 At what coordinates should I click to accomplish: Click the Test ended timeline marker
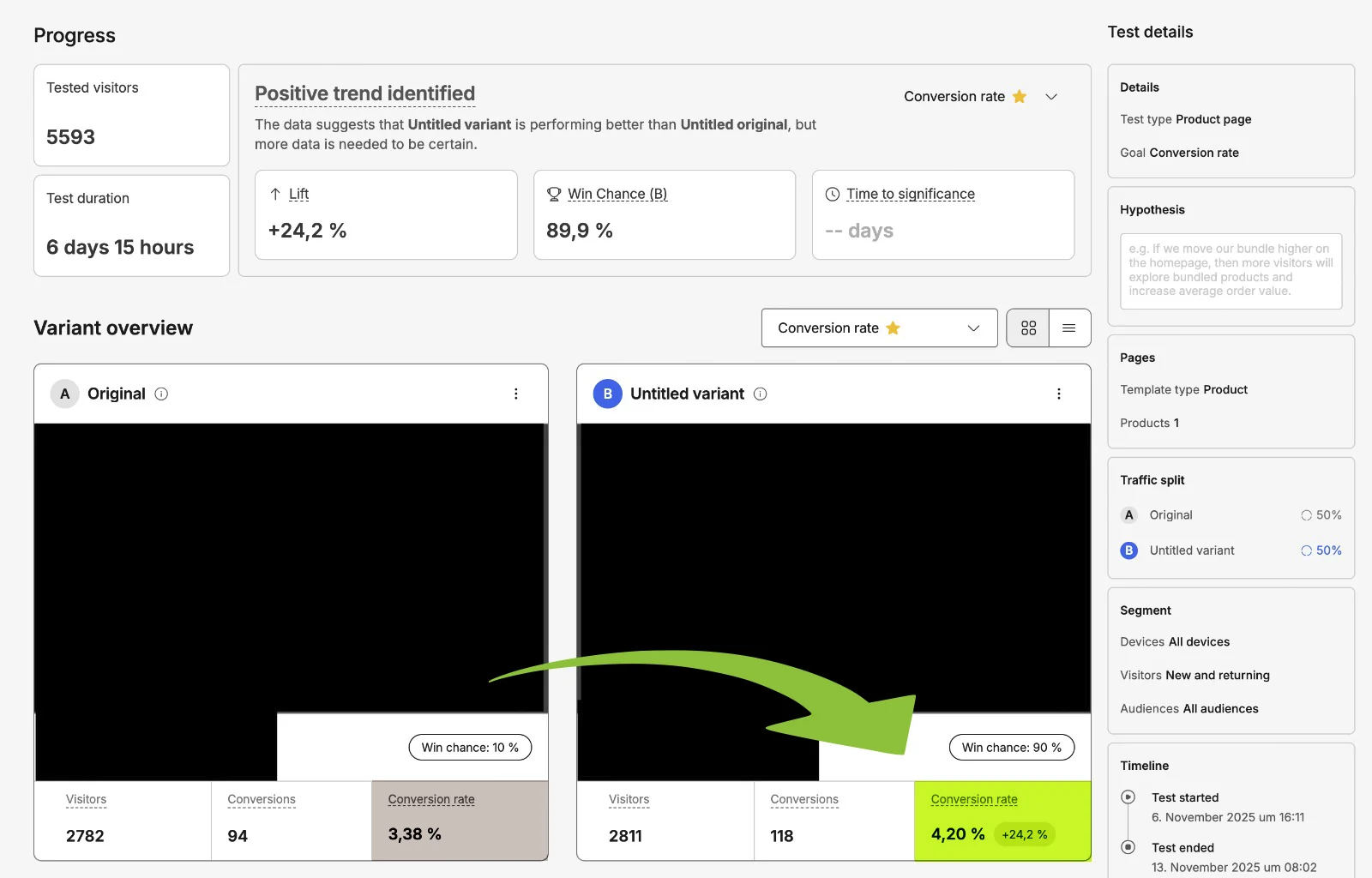1129,847
